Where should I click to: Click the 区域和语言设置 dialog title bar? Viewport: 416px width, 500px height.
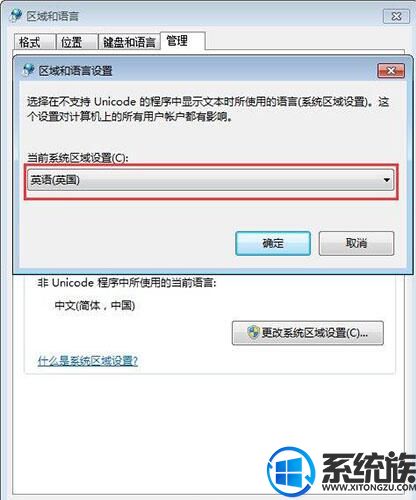[200, 71]
